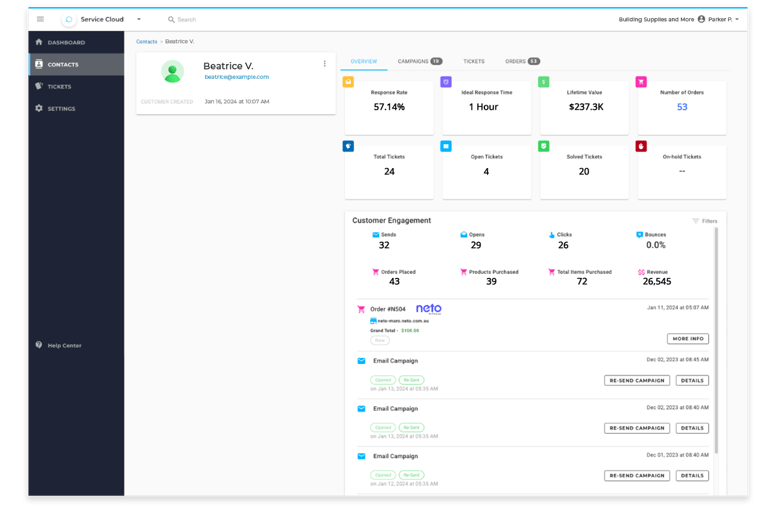The width and height of the screenshot is (776, 517).
Task: Click the Settings gear icon
Action: pyautogui.click(x=39, y=108)
